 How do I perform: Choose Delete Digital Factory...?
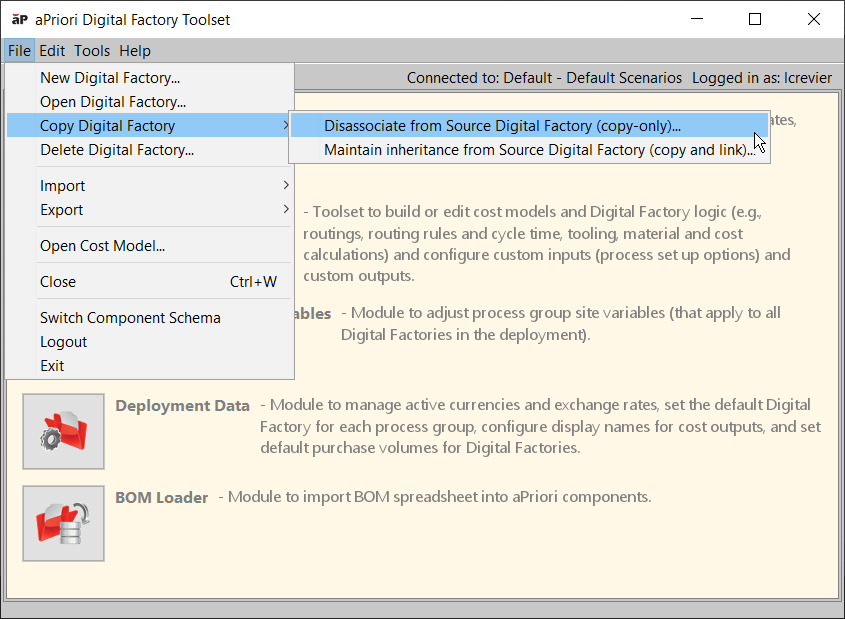click(150, 150)
